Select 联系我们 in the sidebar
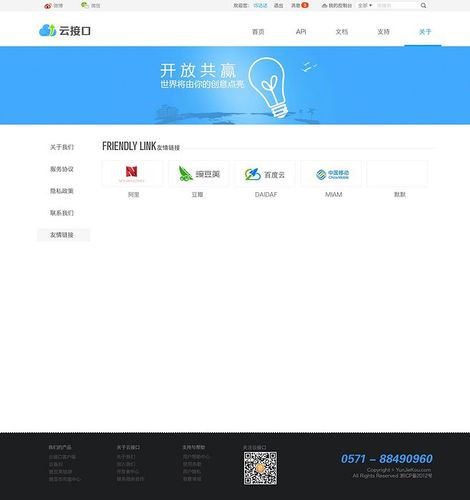This screenshot has width=470, height=500. (x=62, y=213)
